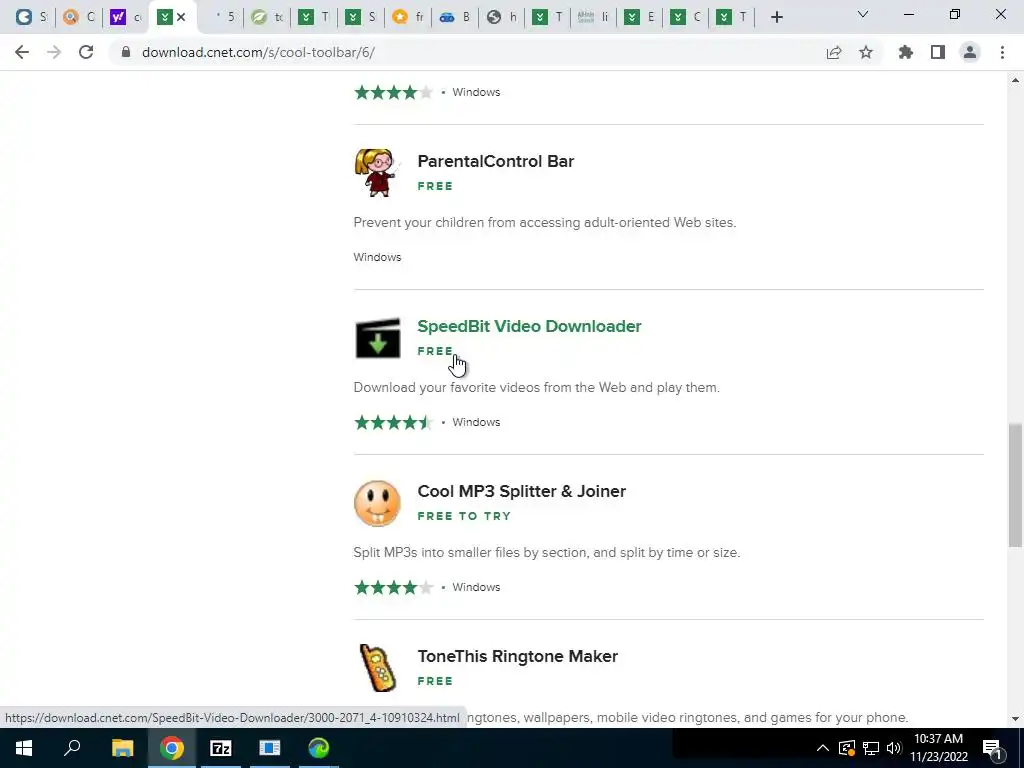
Task: Switch to the globe icon tab
Action: pyautogui.click(x=502, y=17)
